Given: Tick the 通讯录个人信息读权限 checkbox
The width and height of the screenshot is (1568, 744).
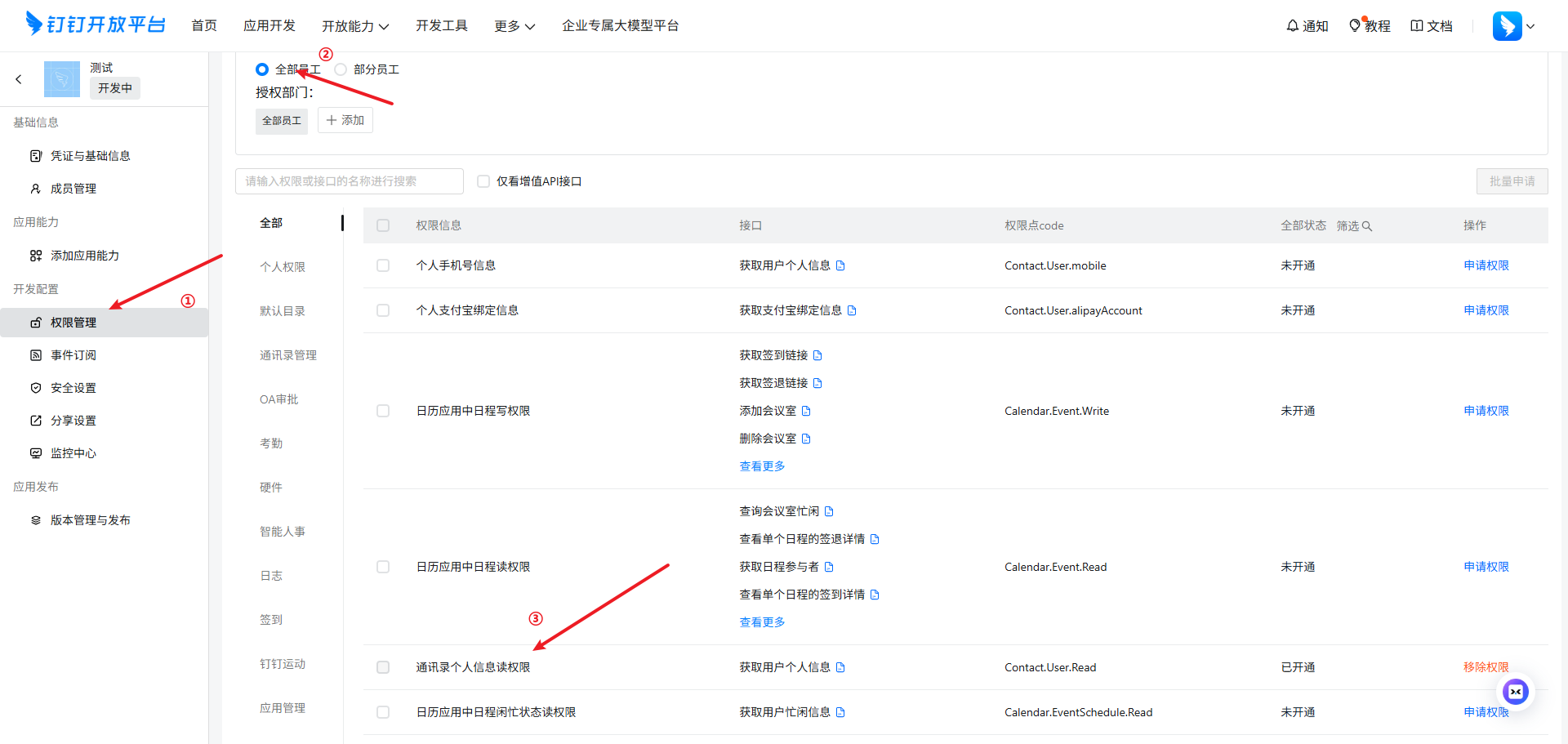Looking at the screenshot, I should [383, 667].
